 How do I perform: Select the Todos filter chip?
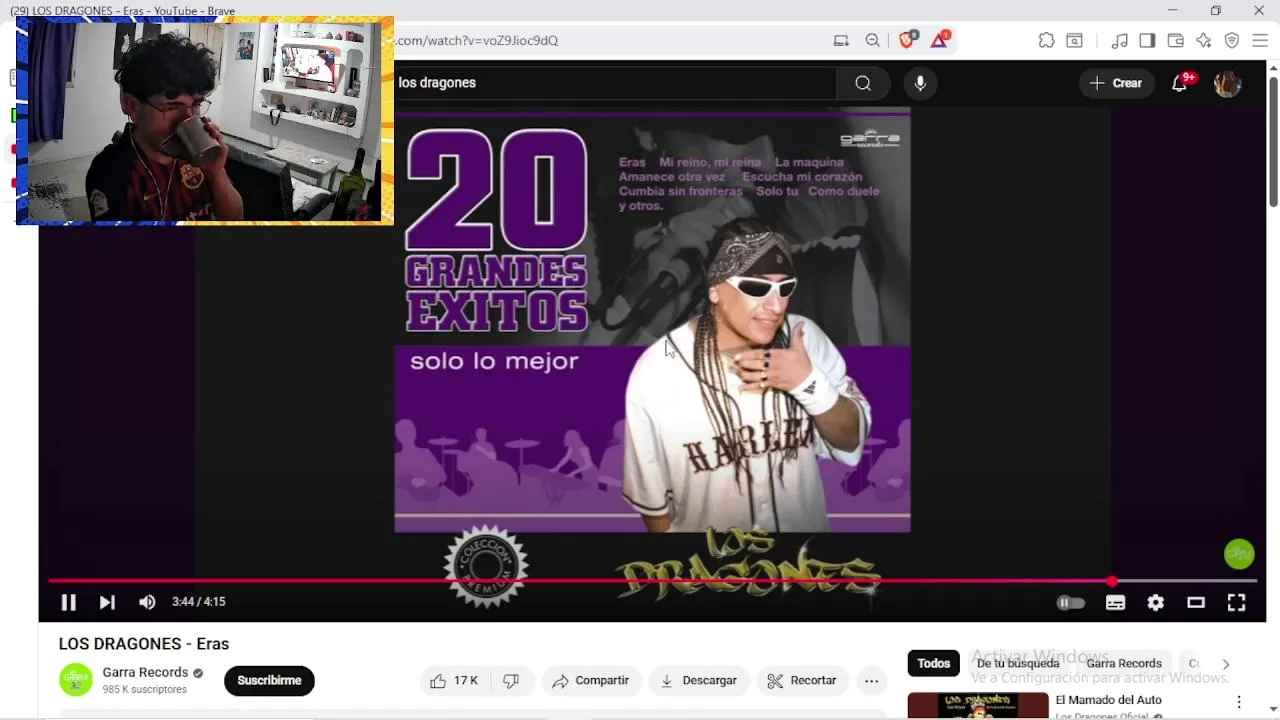coord(934,663)
